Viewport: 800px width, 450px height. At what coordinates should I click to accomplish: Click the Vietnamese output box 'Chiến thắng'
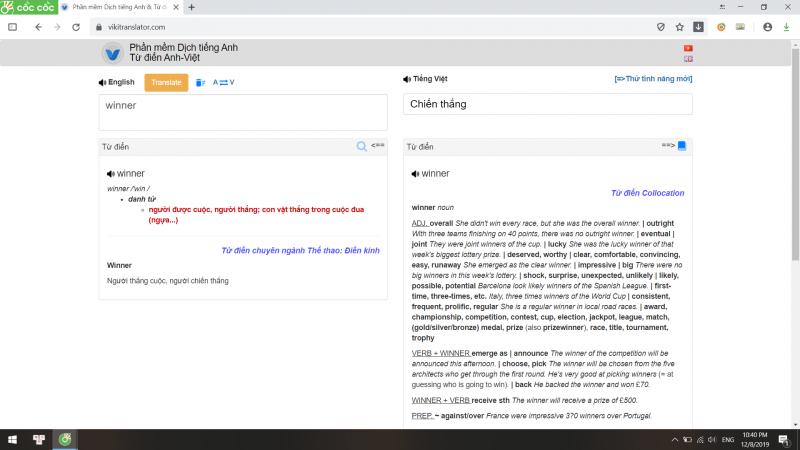[x=548, y=104]
